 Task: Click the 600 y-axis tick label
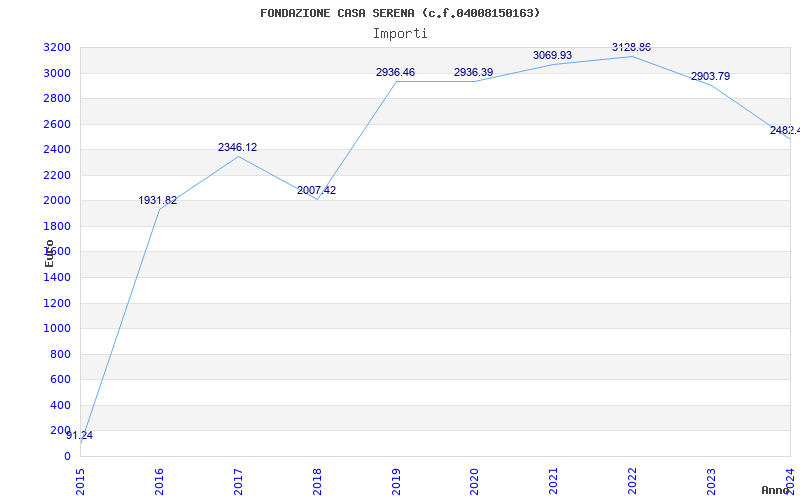(x=61, y=380)
